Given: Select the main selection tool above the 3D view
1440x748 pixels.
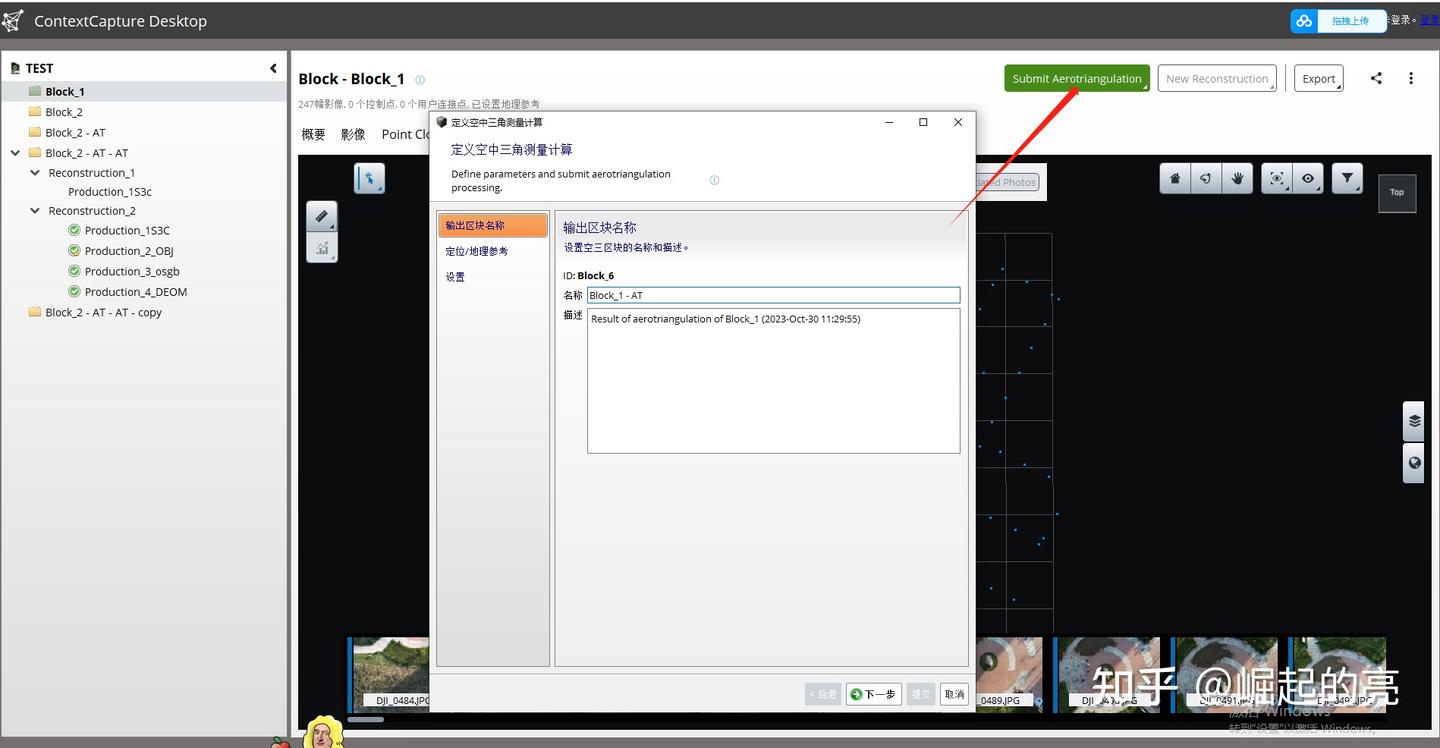Looking at the screenshot, I should click(369, 178).
